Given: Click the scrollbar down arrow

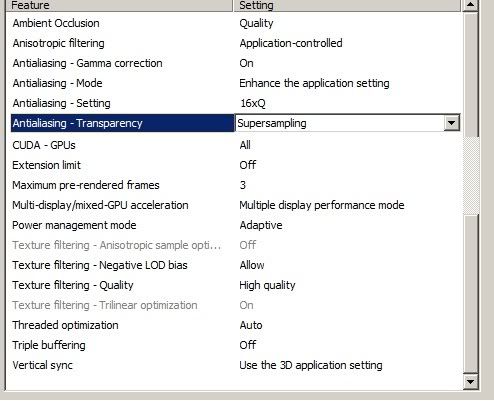Looking at the screenshot, I should click(470, 381).
